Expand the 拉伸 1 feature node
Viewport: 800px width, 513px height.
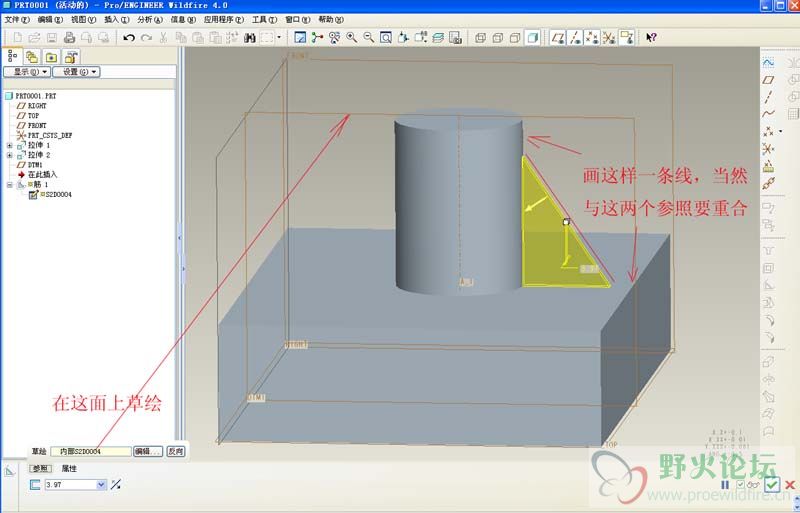[9, 145]
